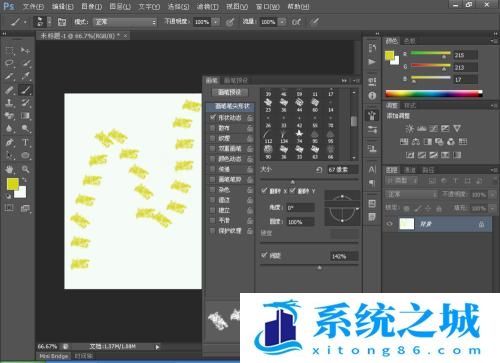Toggle the 翻转 X checkbox
This screenshot has width=500, height=363.
coord(264,191)
